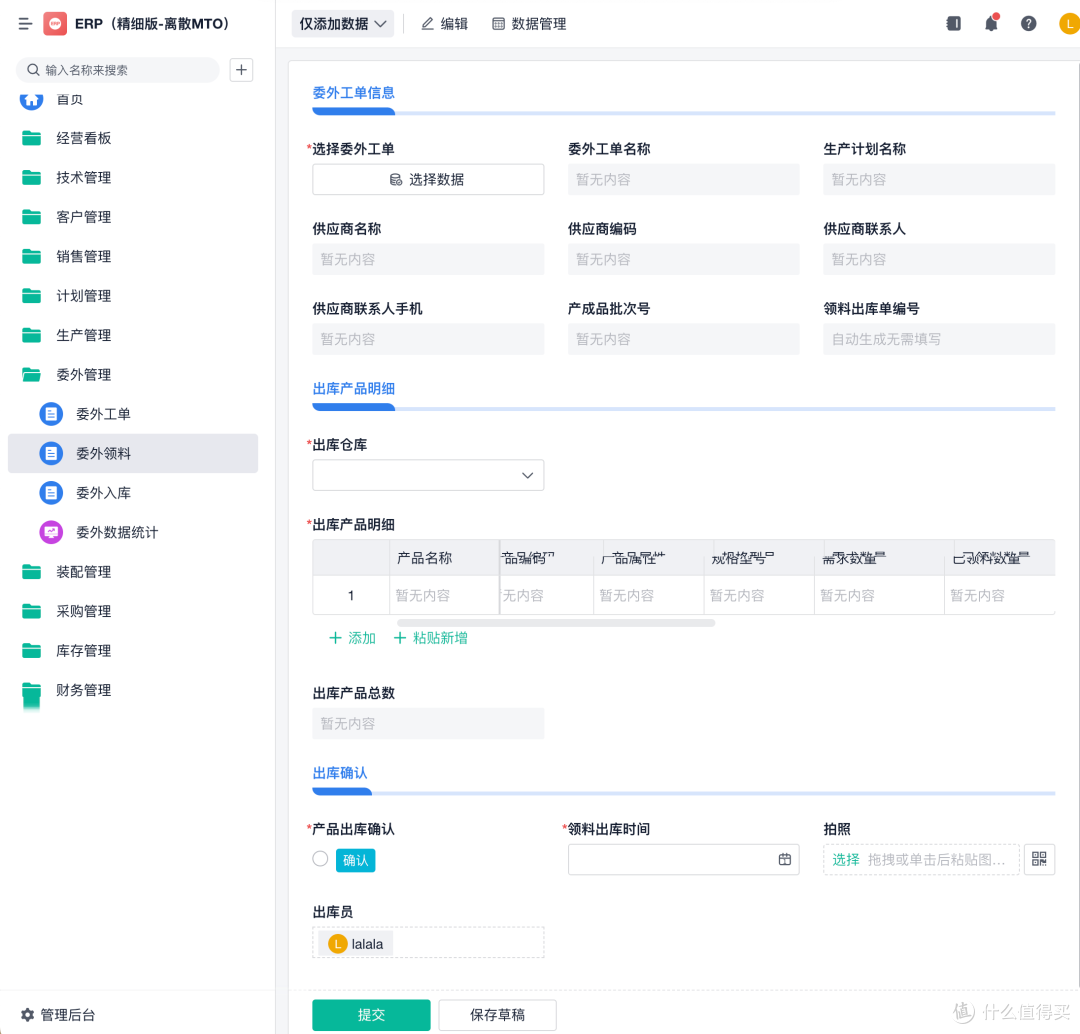The height and width of the screenshot is (1034, 1080).
Task: Open the 仅添加数据 dropdown
Action: [x=342, y=24]
